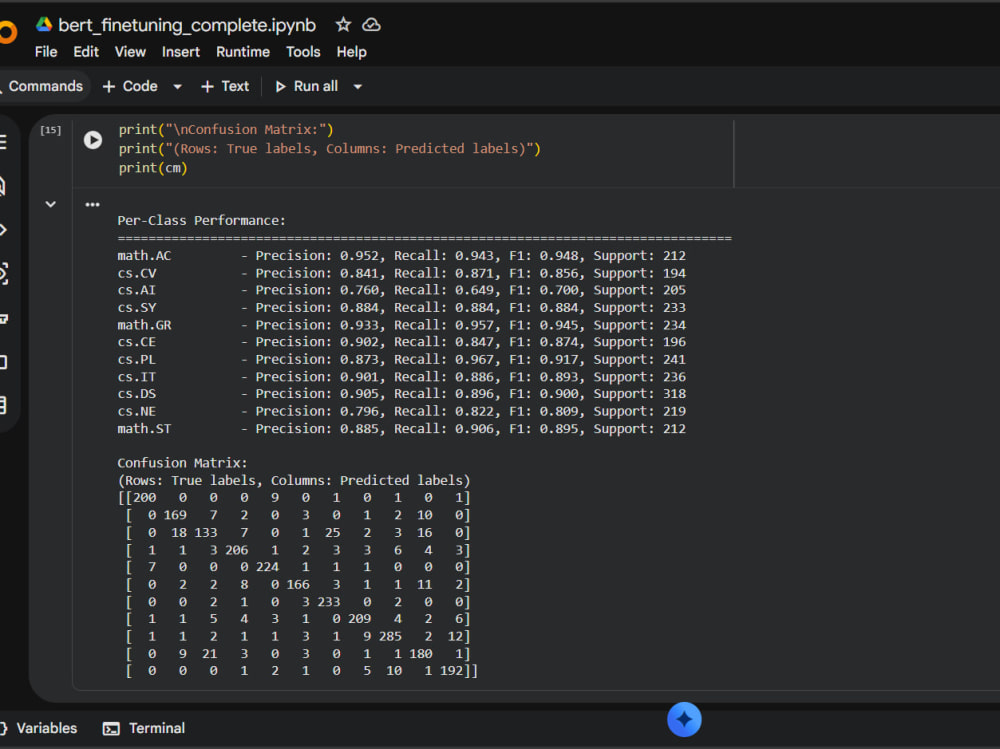Image resolution: width=1000 pixels, height=749 pixels.
Task: Open the View menu
Action: (x=130, y=52)
